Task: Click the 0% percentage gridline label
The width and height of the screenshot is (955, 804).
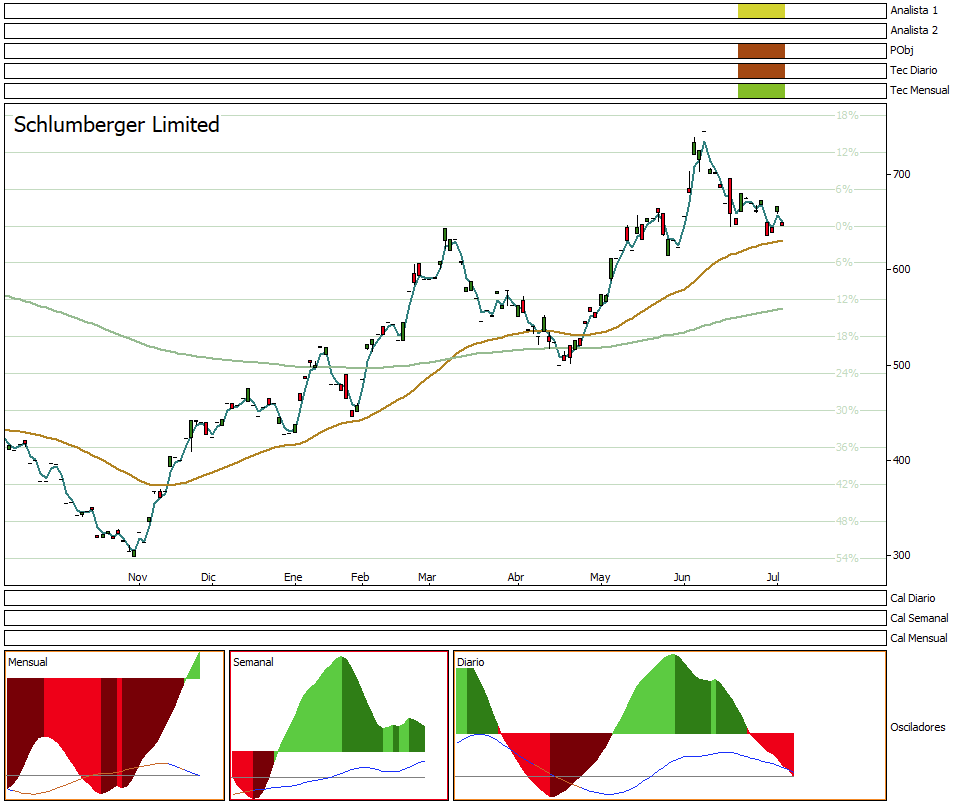Action: click(x=844, y=227)
